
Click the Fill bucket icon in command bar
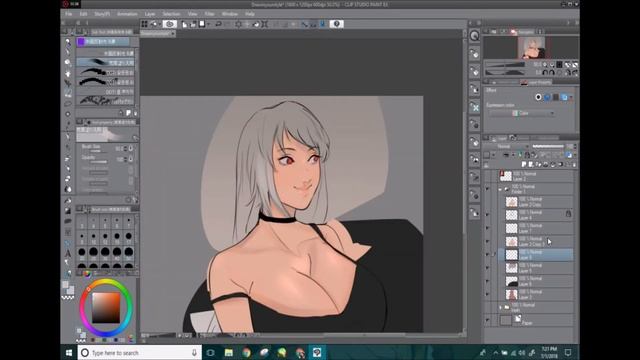(256, 24)
